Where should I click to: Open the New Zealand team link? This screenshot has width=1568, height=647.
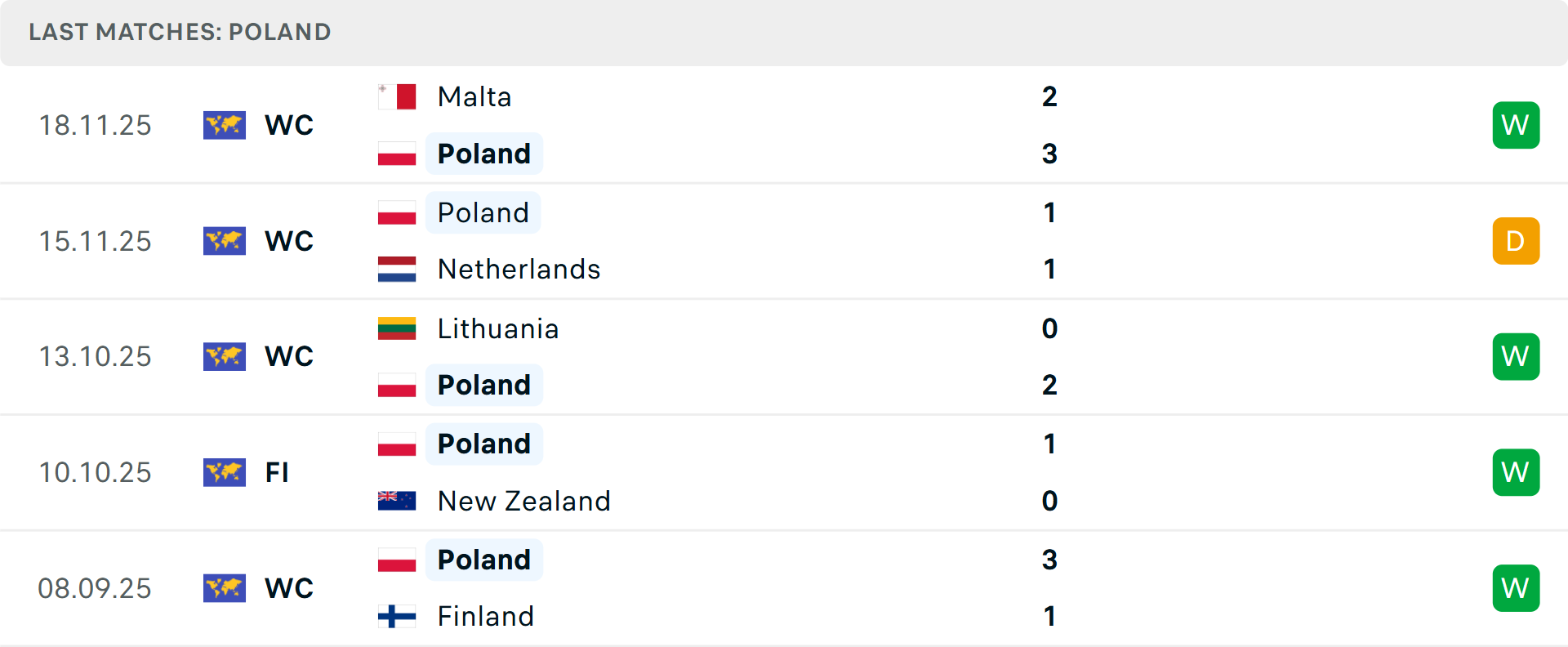[x=523, y=501]
